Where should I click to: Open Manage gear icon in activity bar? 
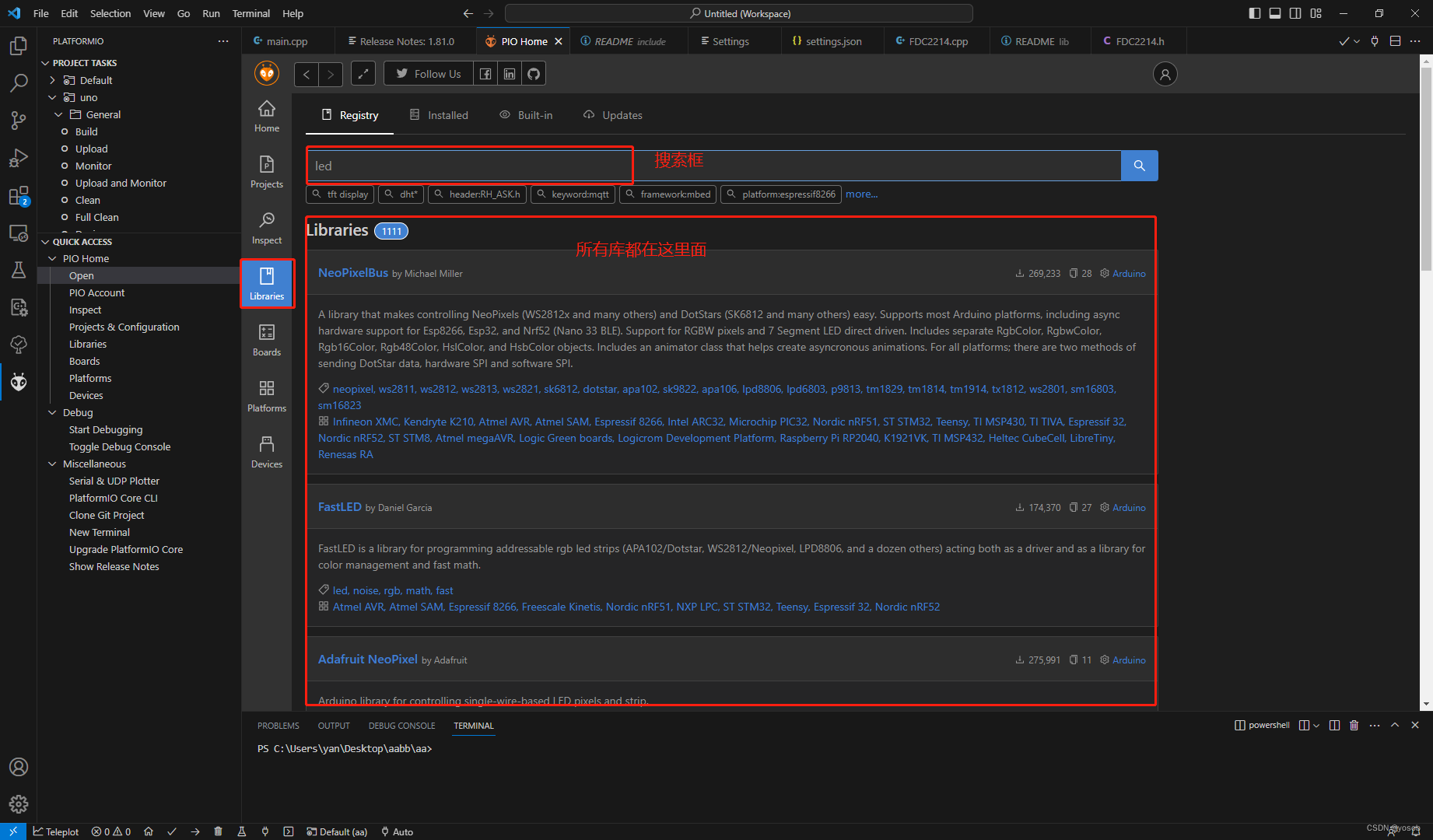(19, 804)
